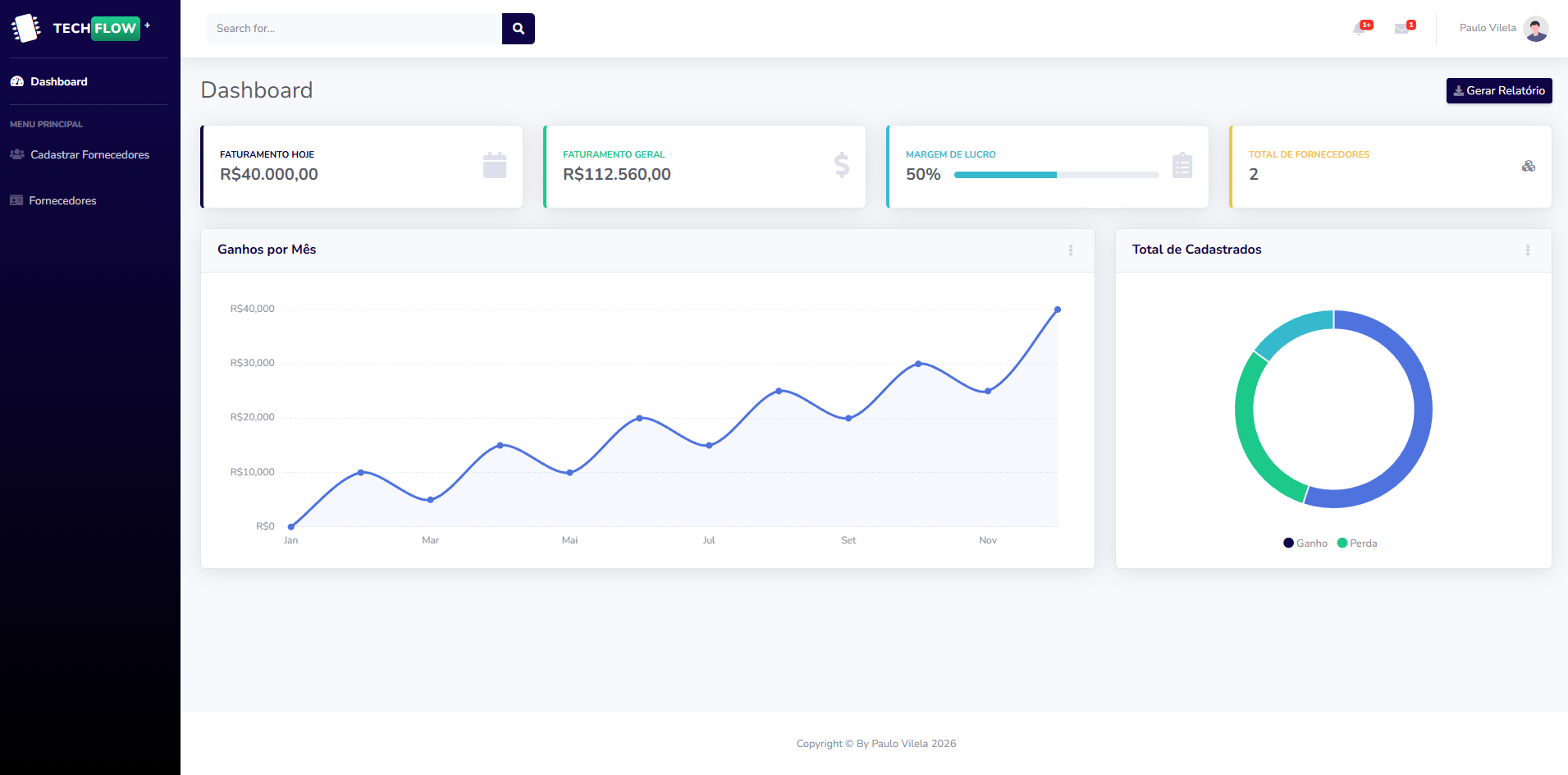Open Fornecedores in the sidebar
1568x775 pixels.
tap(62, 200)
